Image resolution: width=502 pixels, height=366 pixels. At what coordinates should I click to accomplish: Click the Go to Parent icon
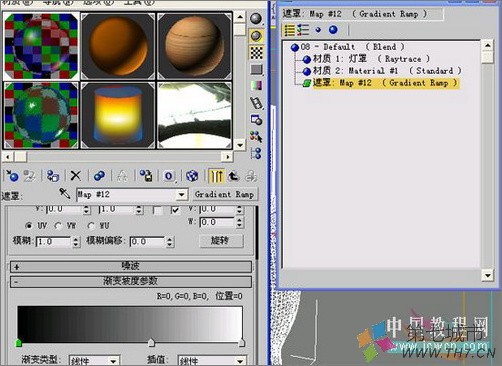point(234,176)
